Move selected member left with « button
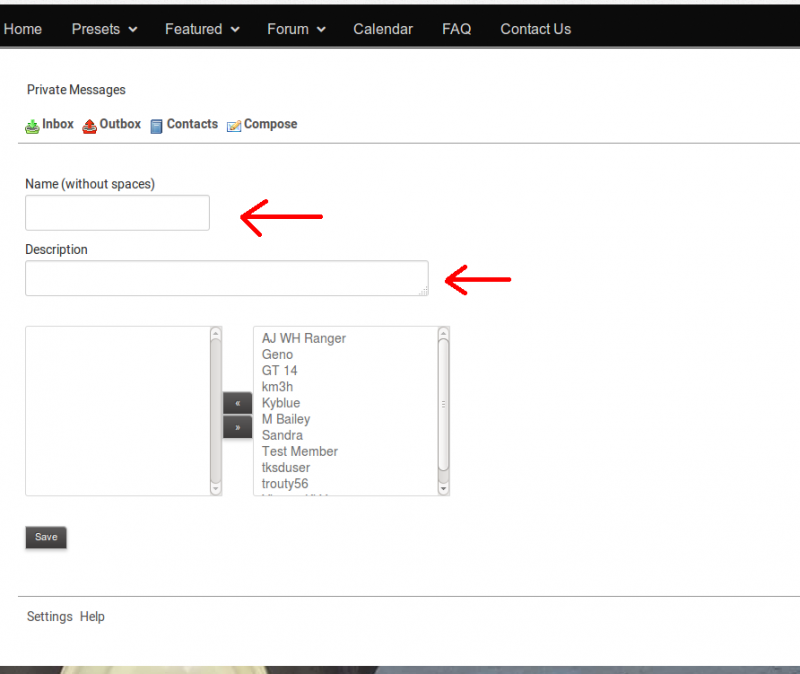 tap(237, 403)
